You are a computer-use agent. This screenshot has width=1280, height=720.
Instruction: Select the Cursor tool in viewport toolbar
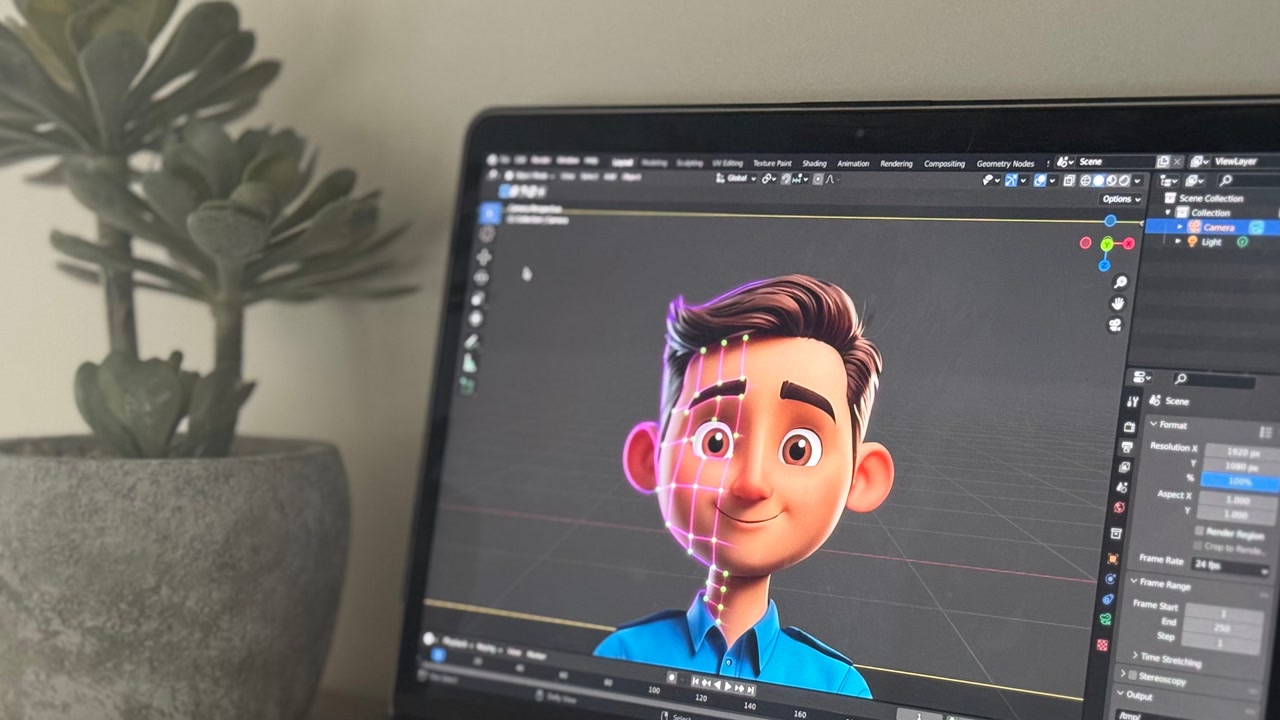click(x=487, y=234)
